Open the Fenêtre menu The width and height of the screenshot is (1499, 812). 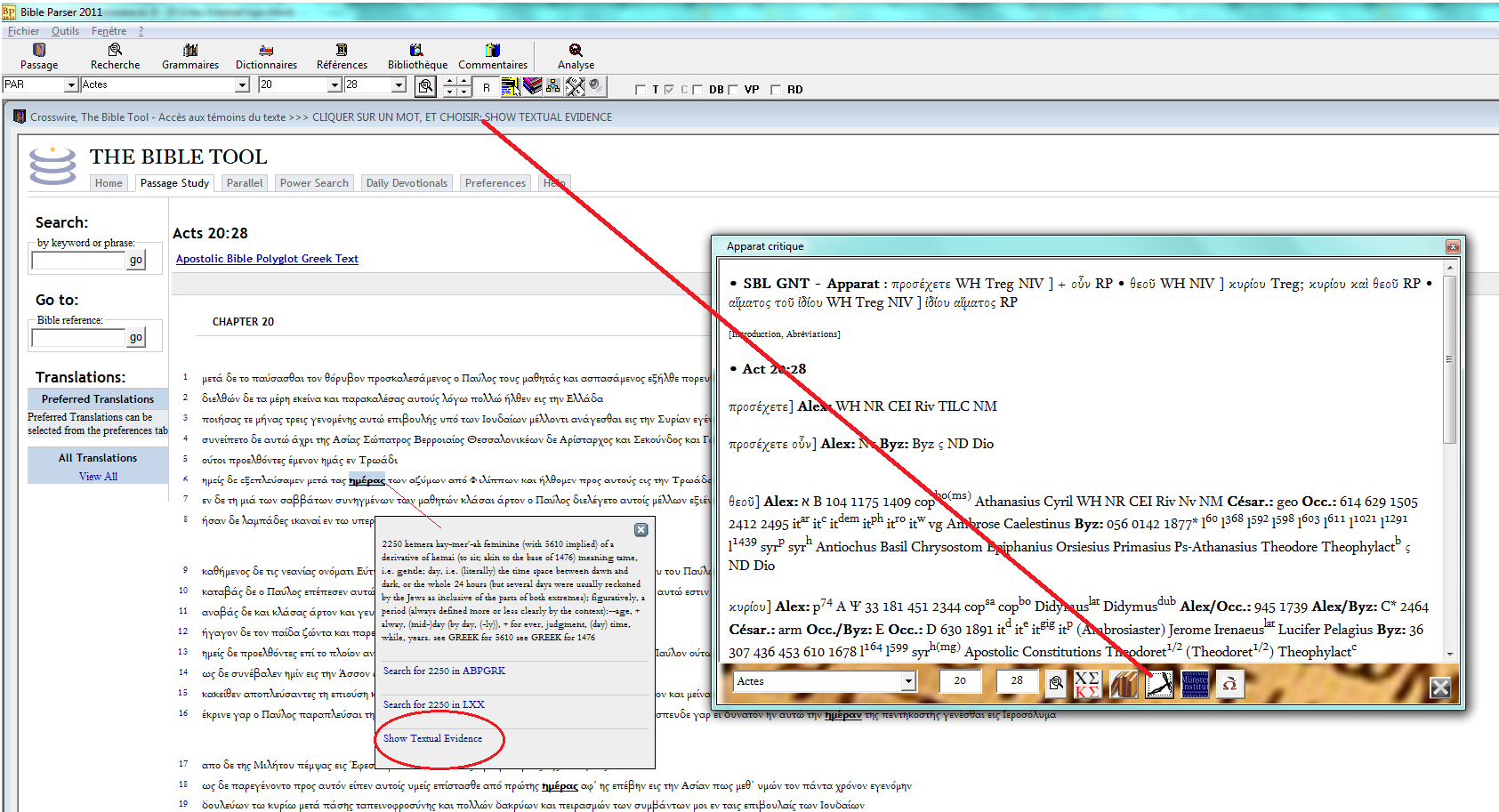(109, 31)
